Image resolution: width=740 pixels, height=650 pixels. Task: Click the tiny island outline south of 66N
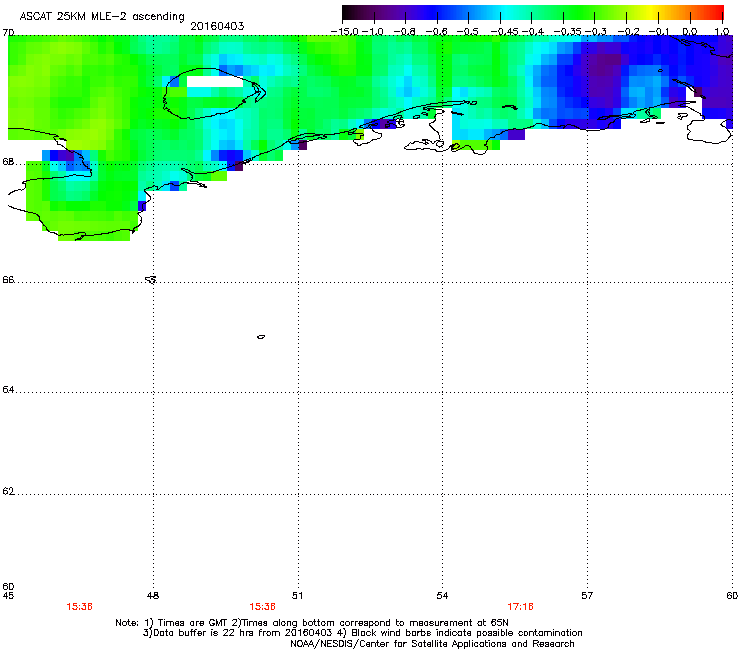coord(261,337)
